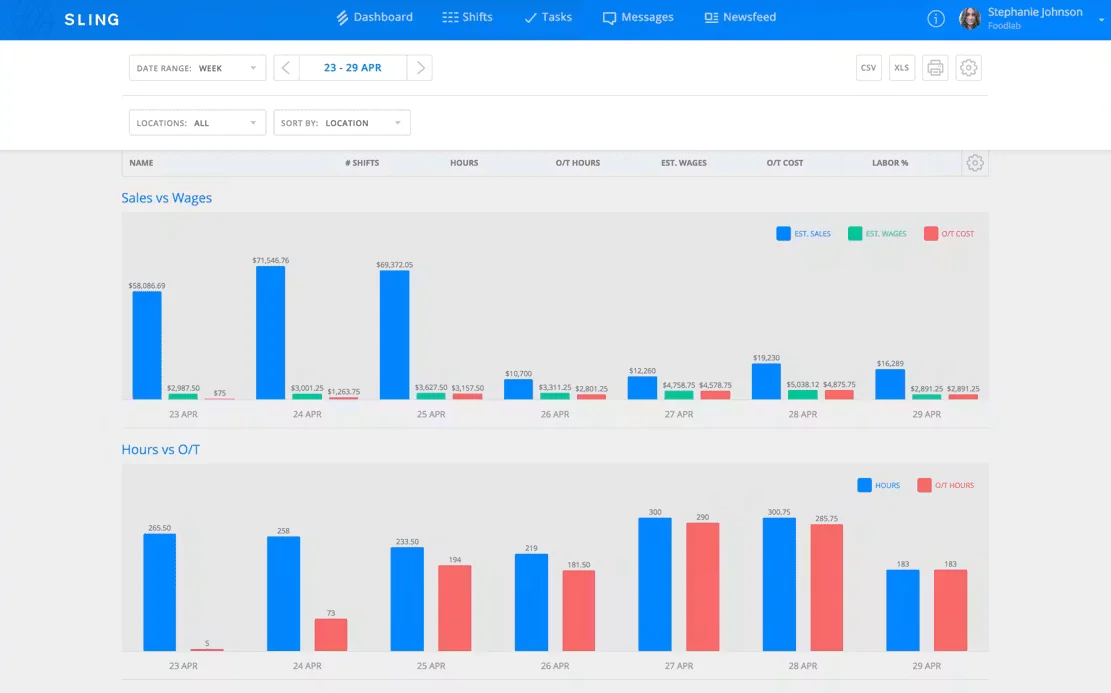Open the Date Range Week dropdown
Viewport: 1111px width, 693px height.
click(197, 68)
